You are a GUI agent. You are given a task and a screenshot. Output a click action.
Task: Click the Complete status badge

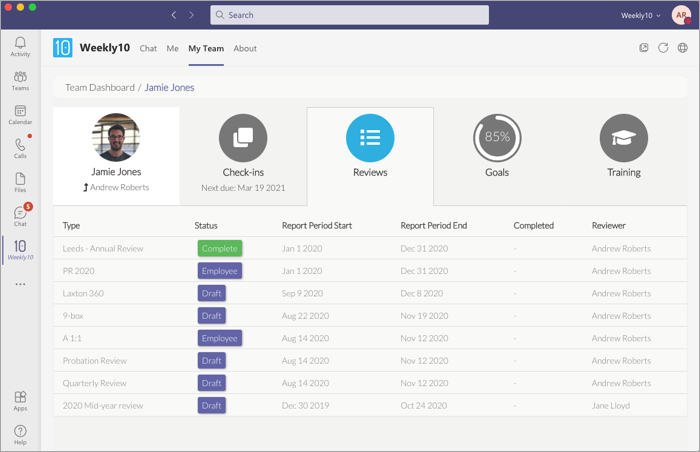pyautogui.click(x=220, y=248)
